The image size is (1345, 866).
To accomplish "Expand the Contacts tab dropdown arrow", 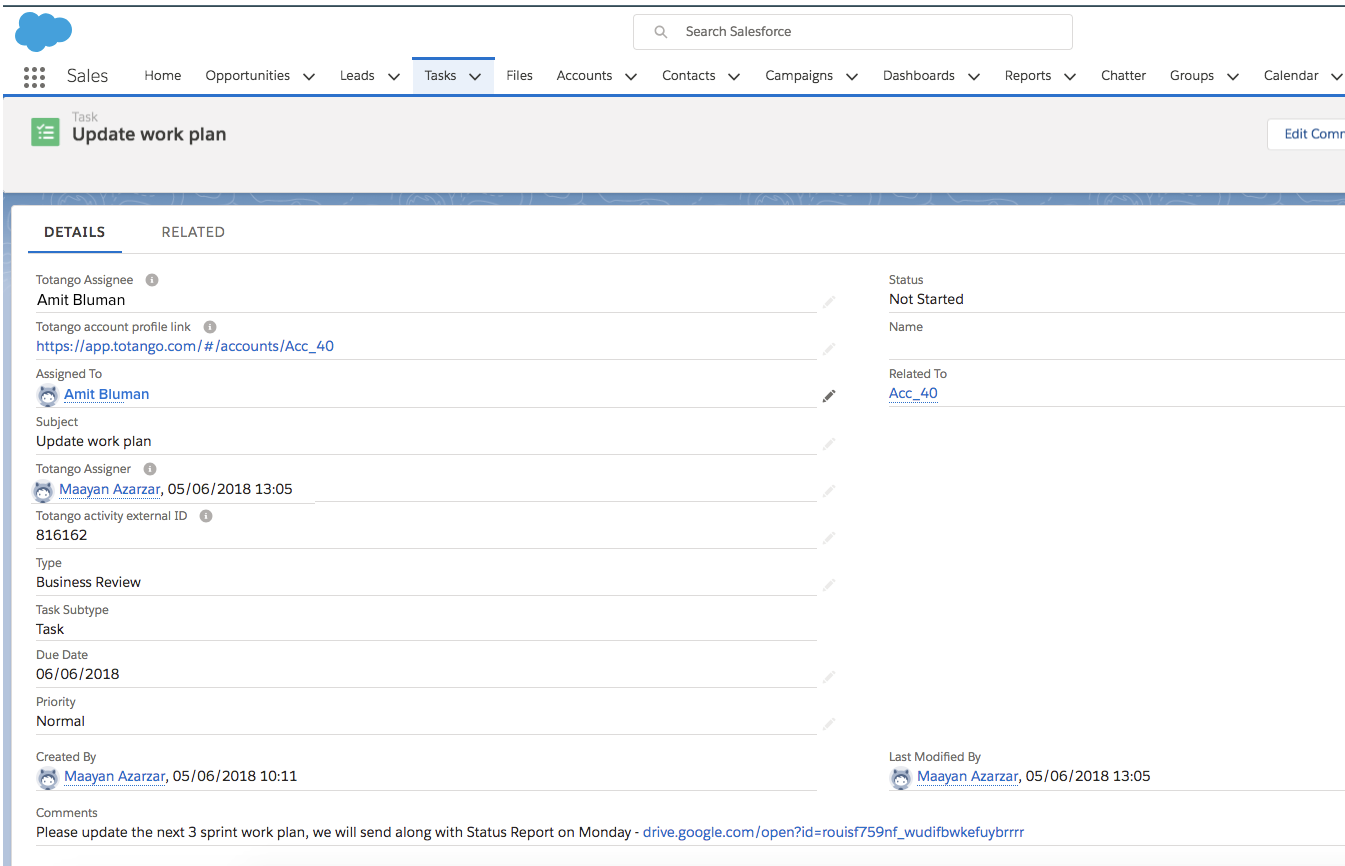I will click(x=734, y=76).
